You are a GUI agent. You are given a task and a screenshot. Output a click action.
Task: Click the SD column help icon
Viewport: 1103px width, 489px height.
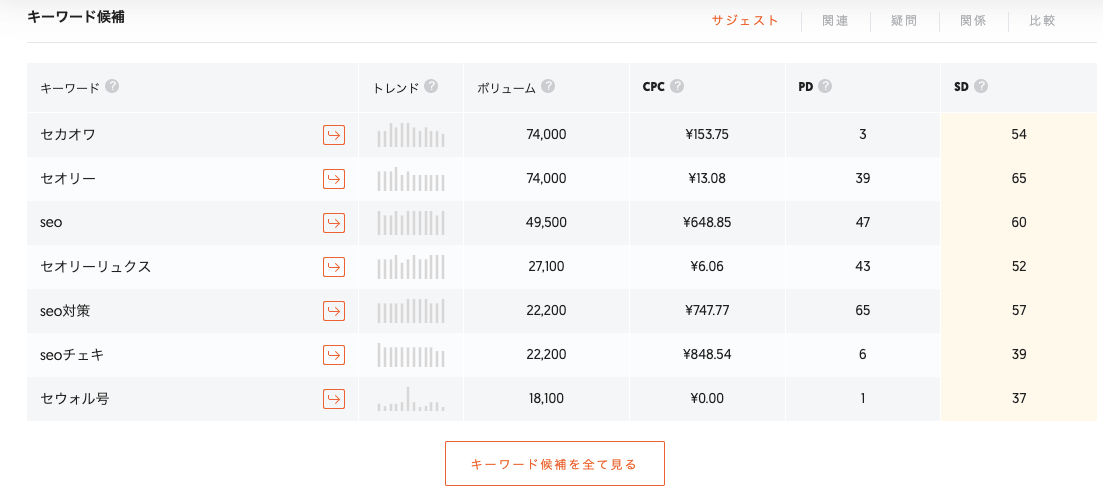[x=981, y=87]
